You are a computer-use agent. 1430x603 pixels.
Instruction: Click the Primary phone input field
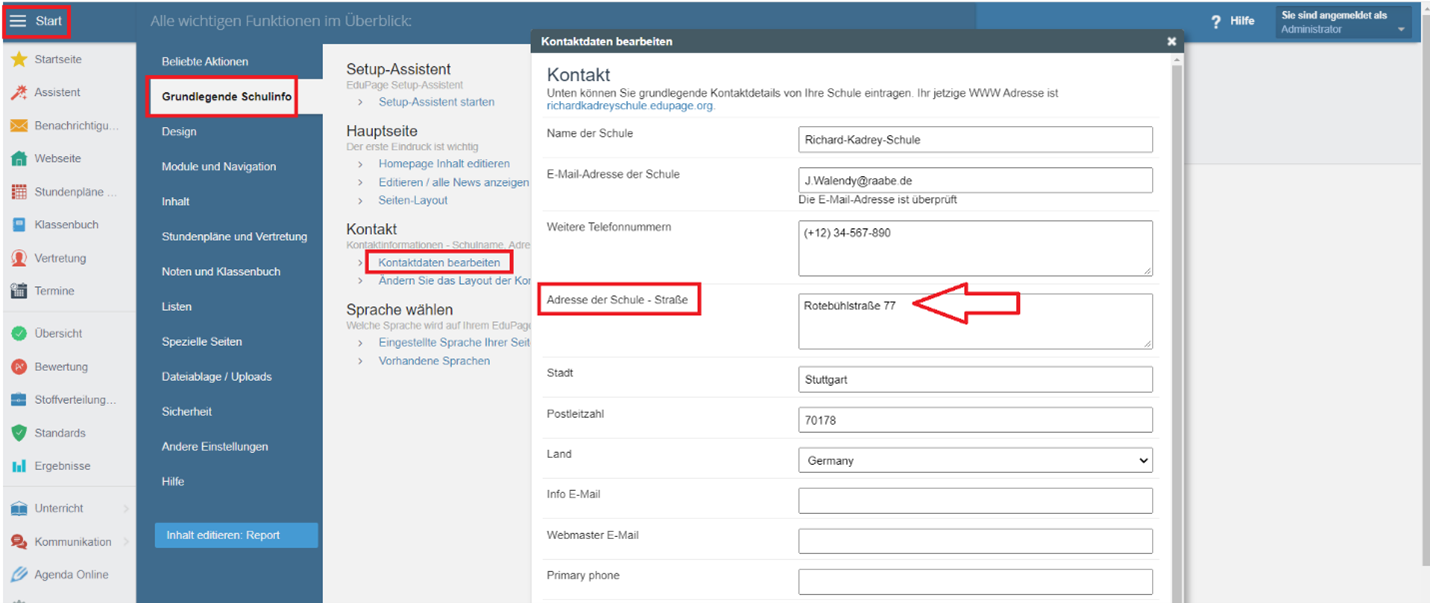click(x=975, y=582)
